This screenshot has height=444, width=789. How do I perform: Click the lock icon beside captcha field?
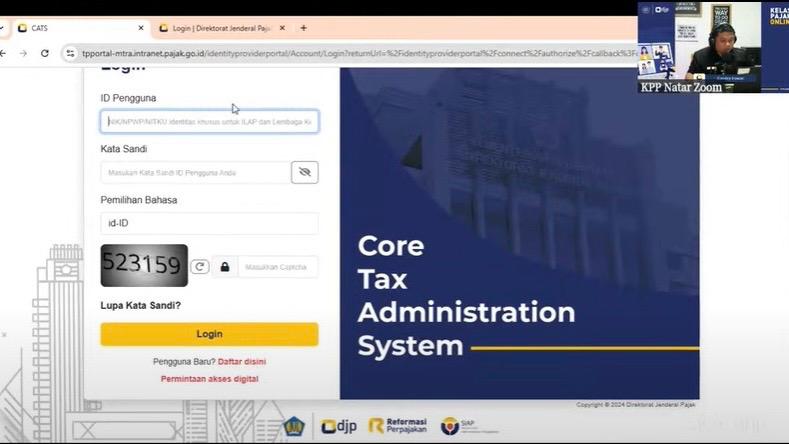click(225, 267)
